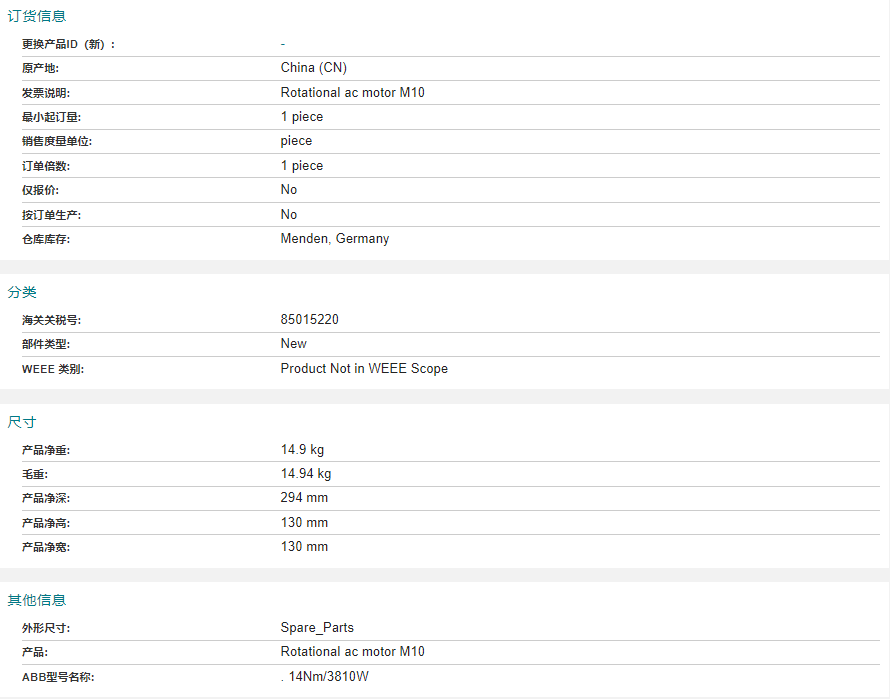The image size is (890, 699).
Task: Click the 尺寸 section heading
Action: click(x=22, y=422)
